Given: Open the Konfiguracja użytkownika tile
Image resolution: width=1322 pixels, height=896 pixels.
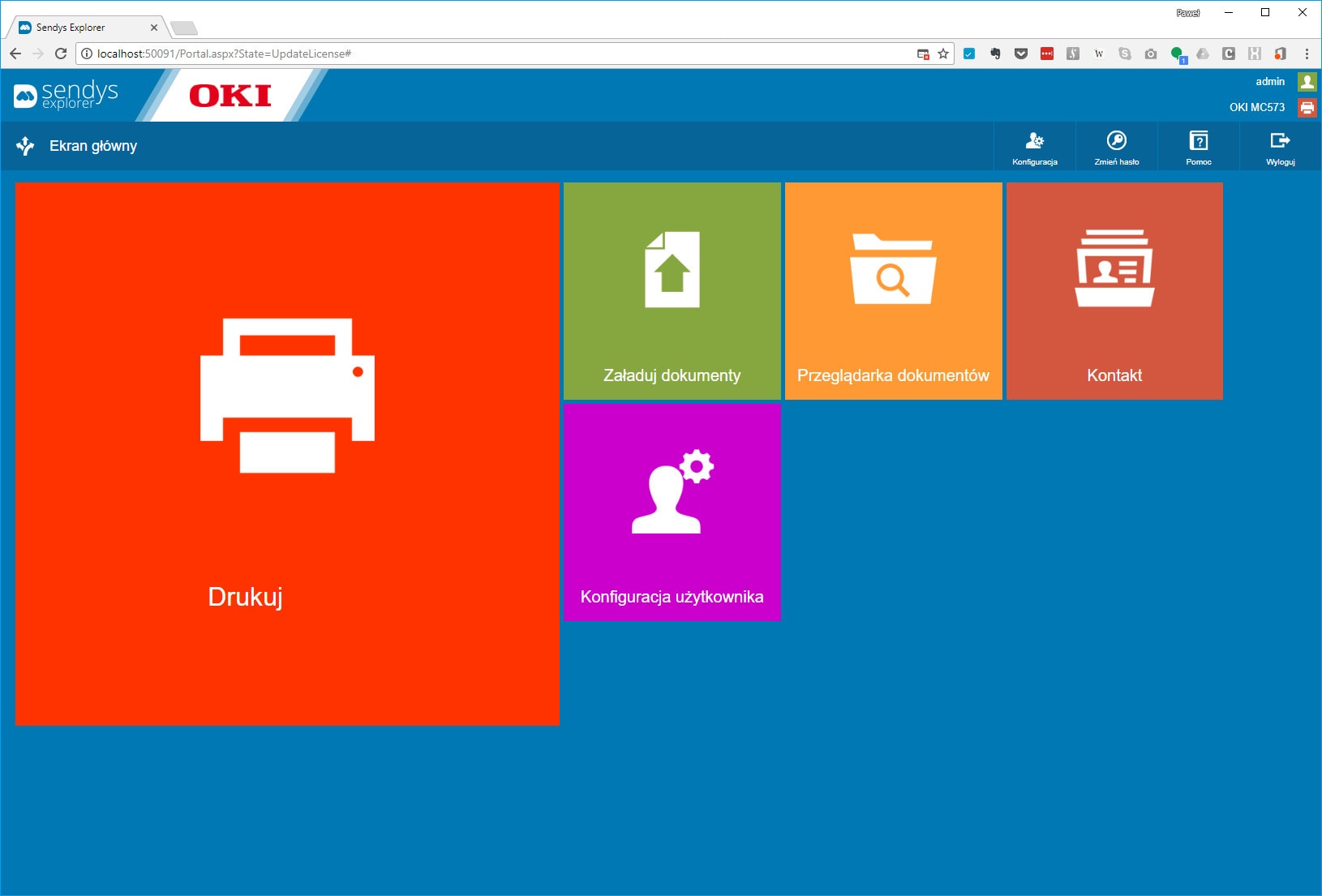Looking at the screenshot, I should [x=672, y=512].
